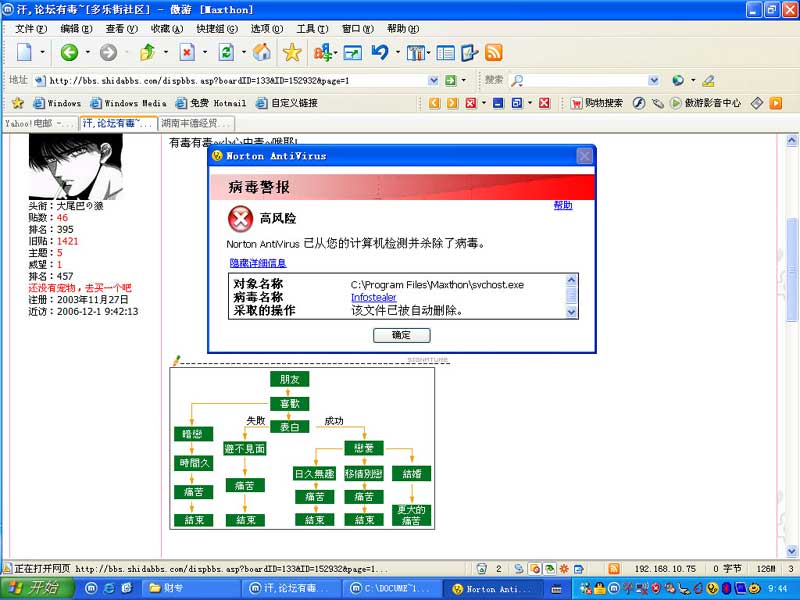Screen dimensions: 800x600
Task: Click the blue Undo arrow icon
Action: pos(380,53)
